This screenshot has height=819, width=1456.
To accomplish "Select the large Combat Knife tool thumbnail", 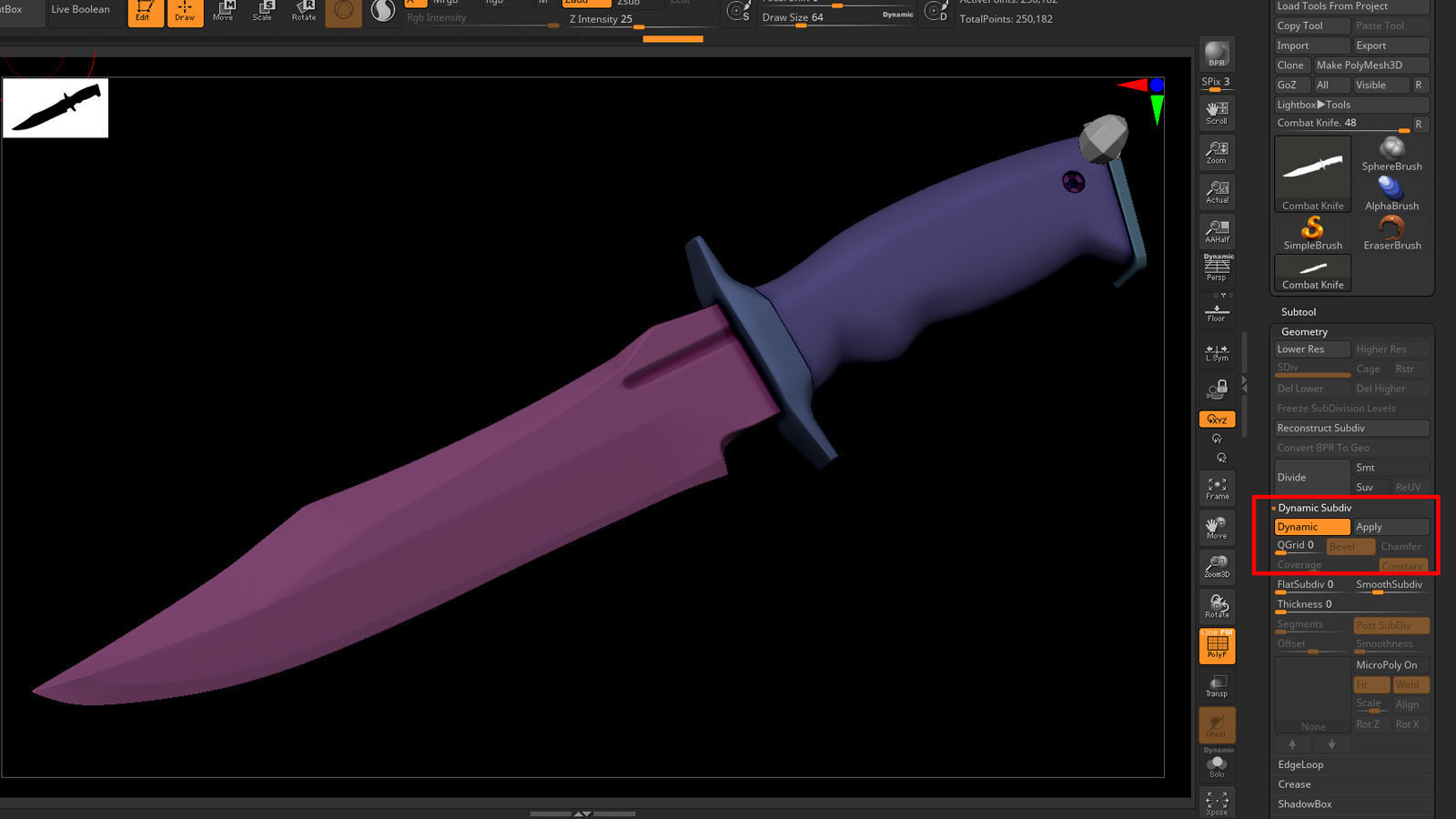I will pos(1312,175).
